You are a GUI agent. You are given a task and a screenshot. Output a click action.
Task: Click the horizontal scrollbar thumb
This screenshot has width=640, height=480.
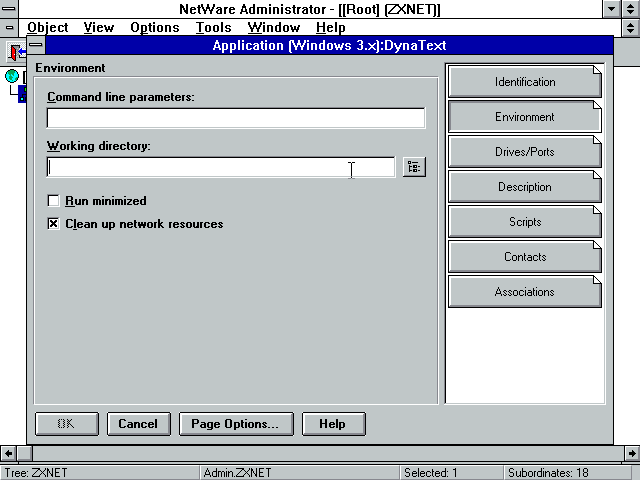click(x=24, y=453)
